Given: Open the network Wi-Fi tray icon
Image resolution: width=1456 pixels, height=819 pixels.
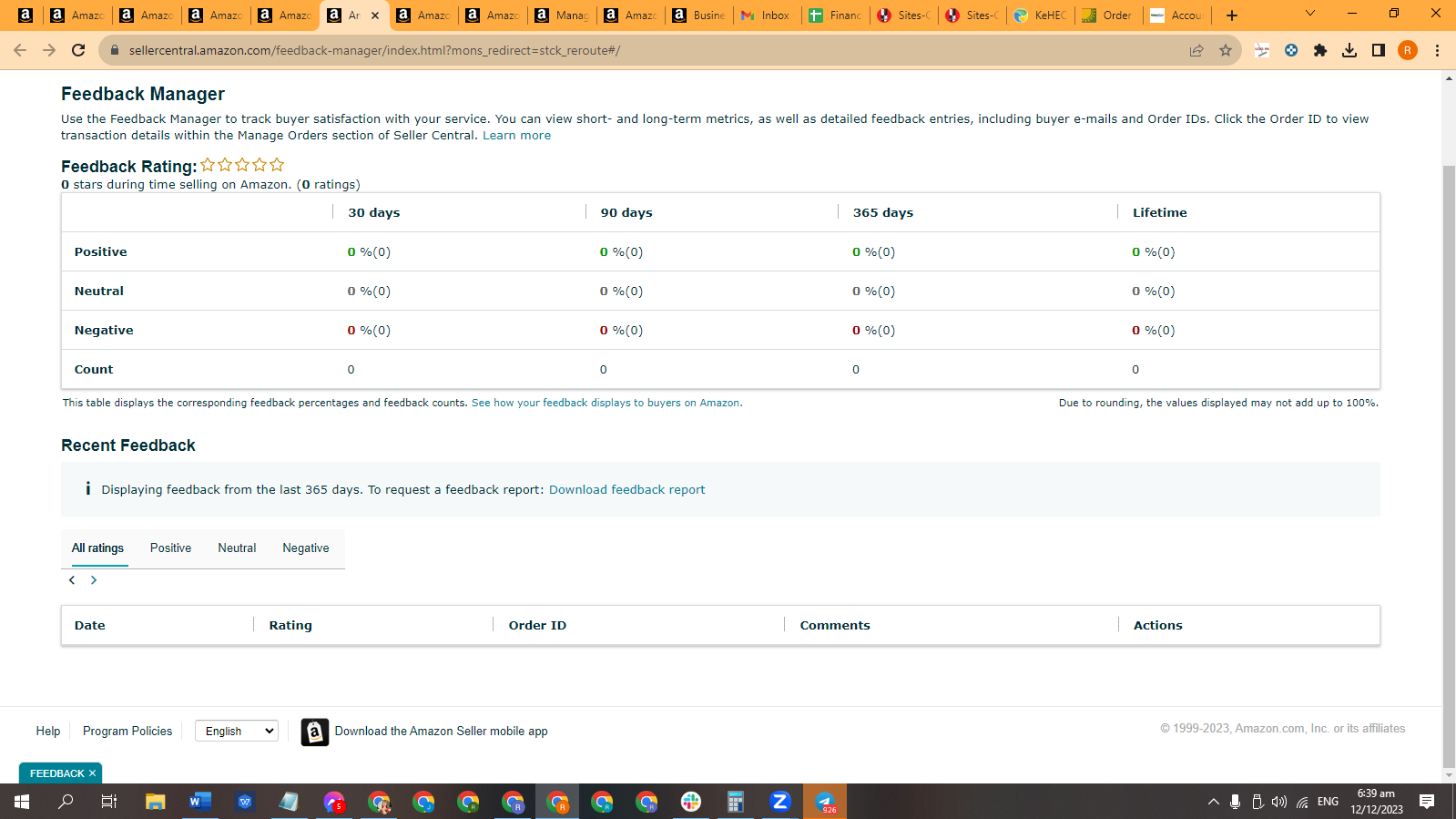Looking at the screenshot, I should point(1303,802).
